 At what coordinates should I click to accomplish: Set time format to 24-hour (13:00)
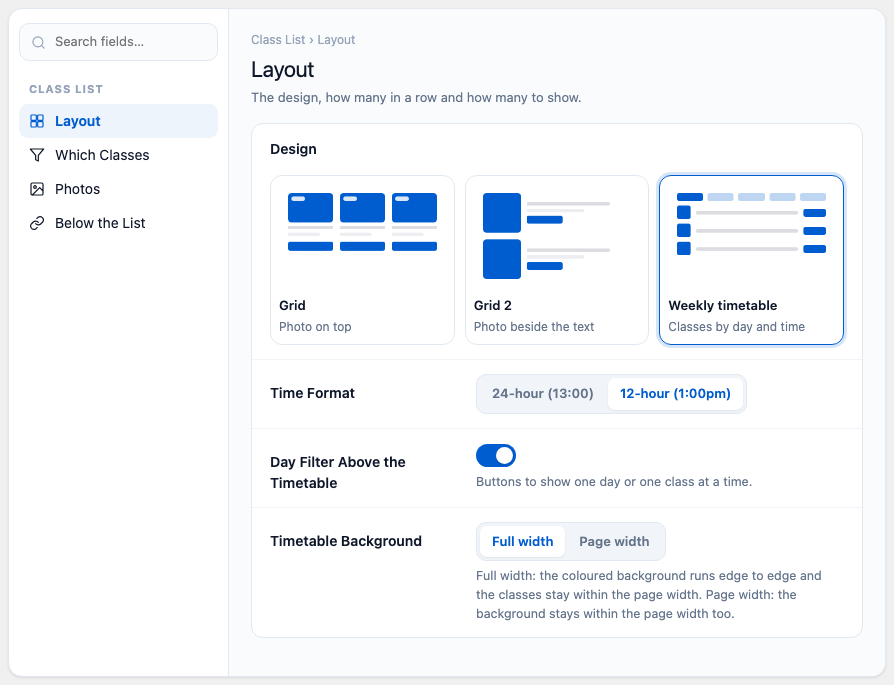click(x=543, y=394)
